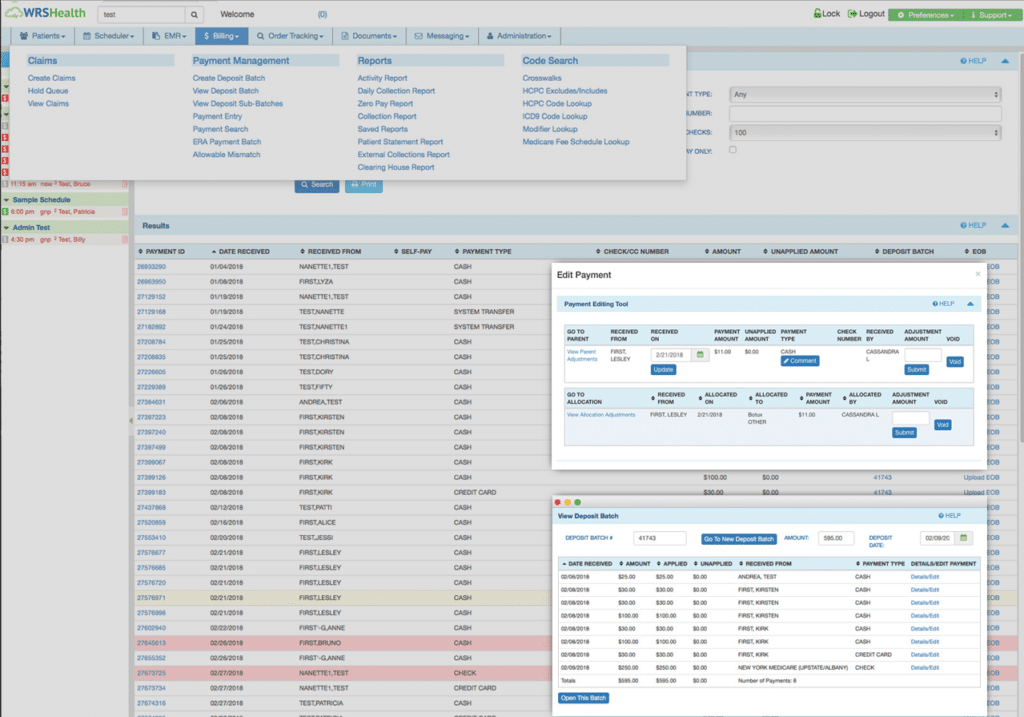The image size is (1024, 717).
Task: Click red close dot of Deposit Batch window
Action: point(558,502)
